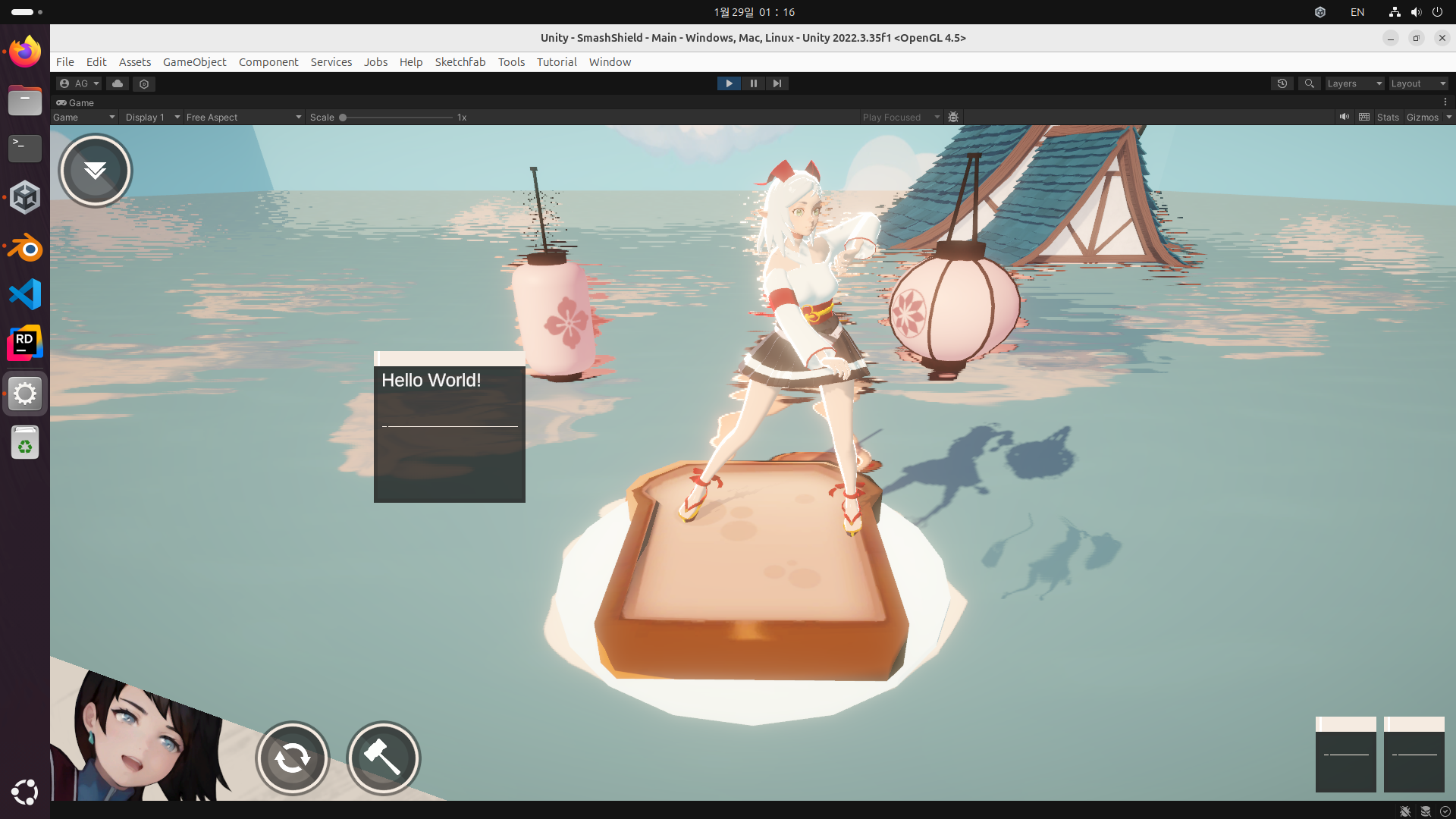
Task: Open the system volume indicator
Action: pyautogui.click(x=1416, y=12)
